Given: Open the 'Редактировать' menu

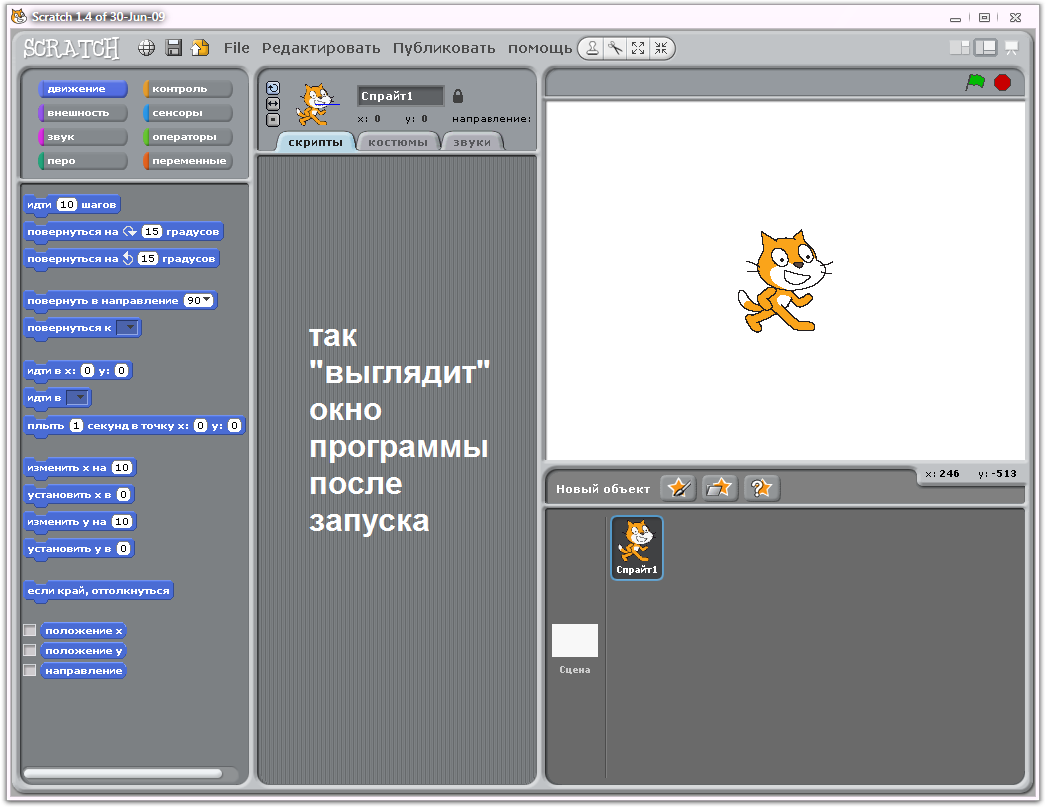Looking at the screenshot, I should (321, 48).
